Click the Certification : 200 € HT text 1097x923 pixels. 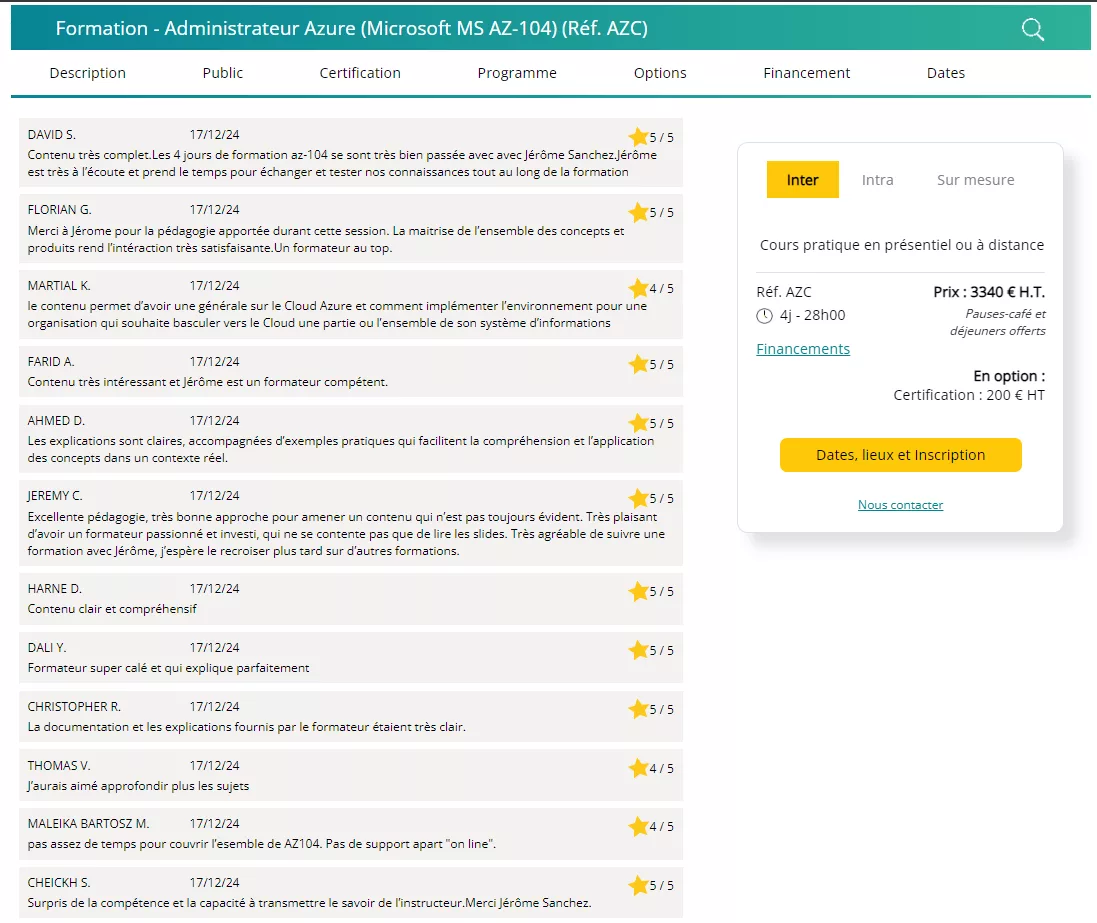(969, 395)
